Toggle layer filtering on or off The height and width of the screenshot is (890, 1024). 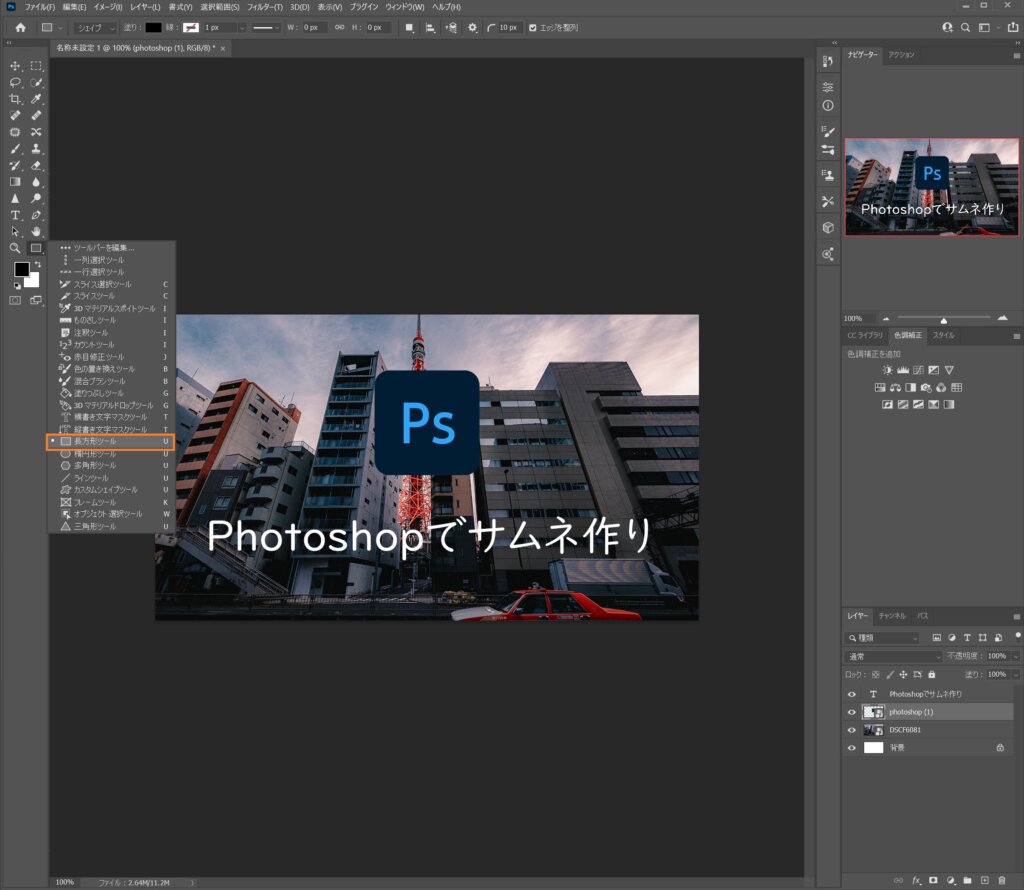[x=1017, y=635]
